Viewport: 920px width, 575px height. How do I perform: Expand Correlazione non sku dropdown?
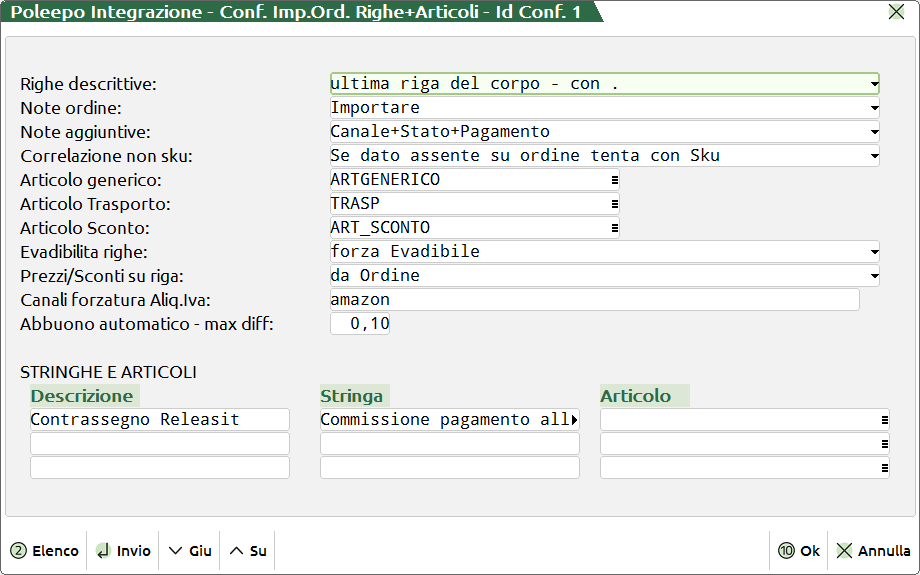874,156
